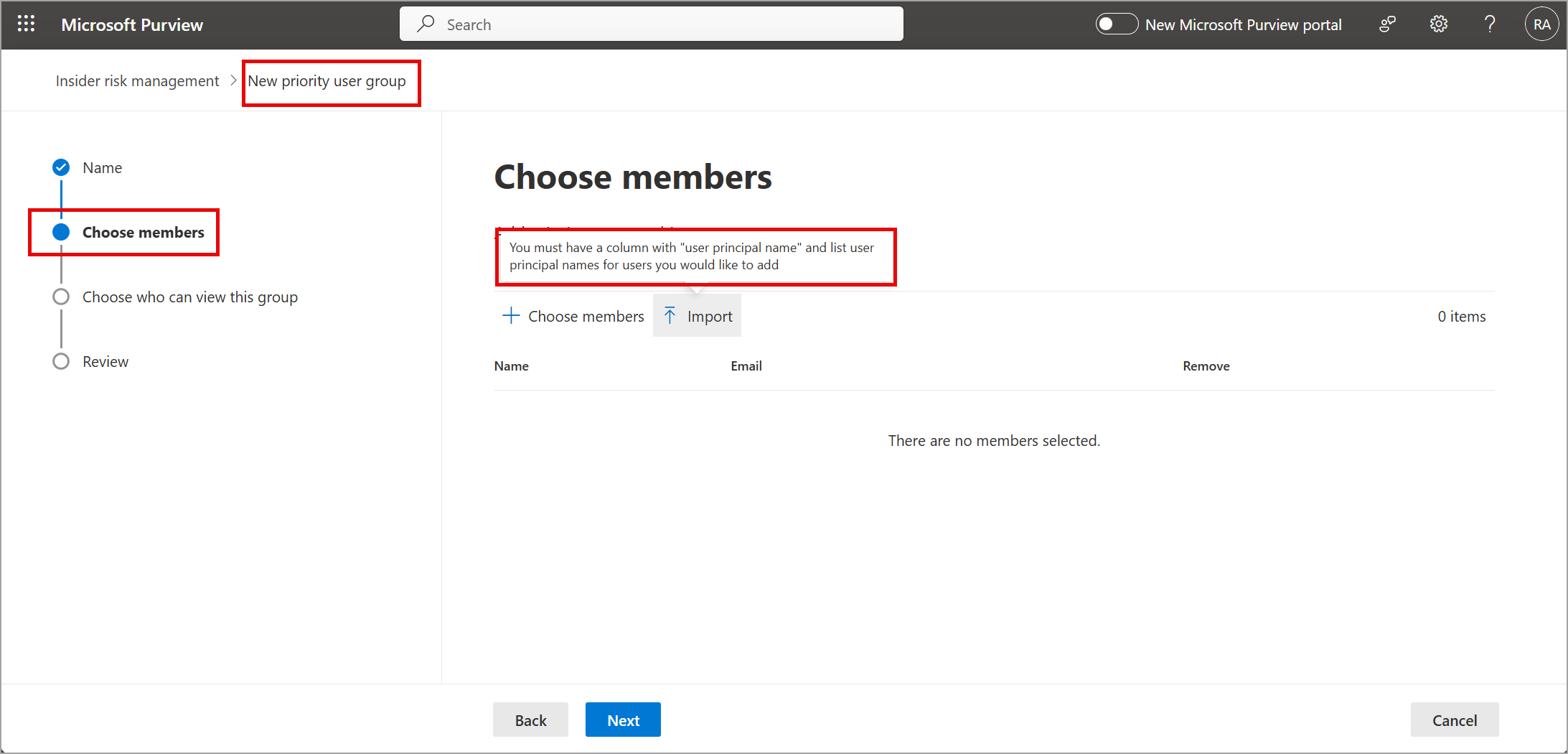Click the Cancel button

tap(1455, 720)
